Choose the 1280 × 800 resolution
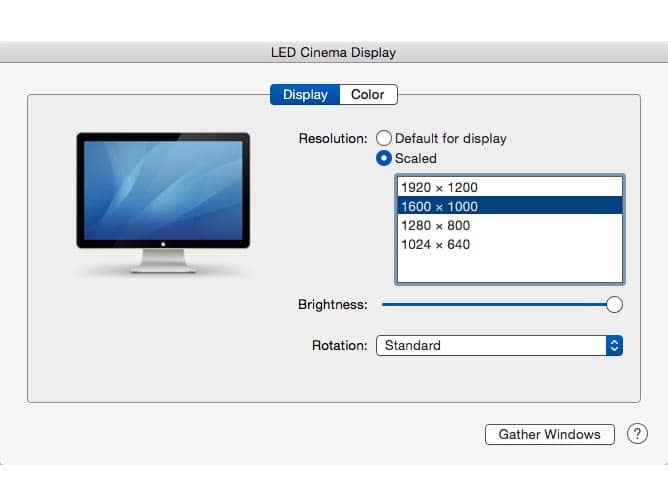668x502 pixels. coord(510,225)
